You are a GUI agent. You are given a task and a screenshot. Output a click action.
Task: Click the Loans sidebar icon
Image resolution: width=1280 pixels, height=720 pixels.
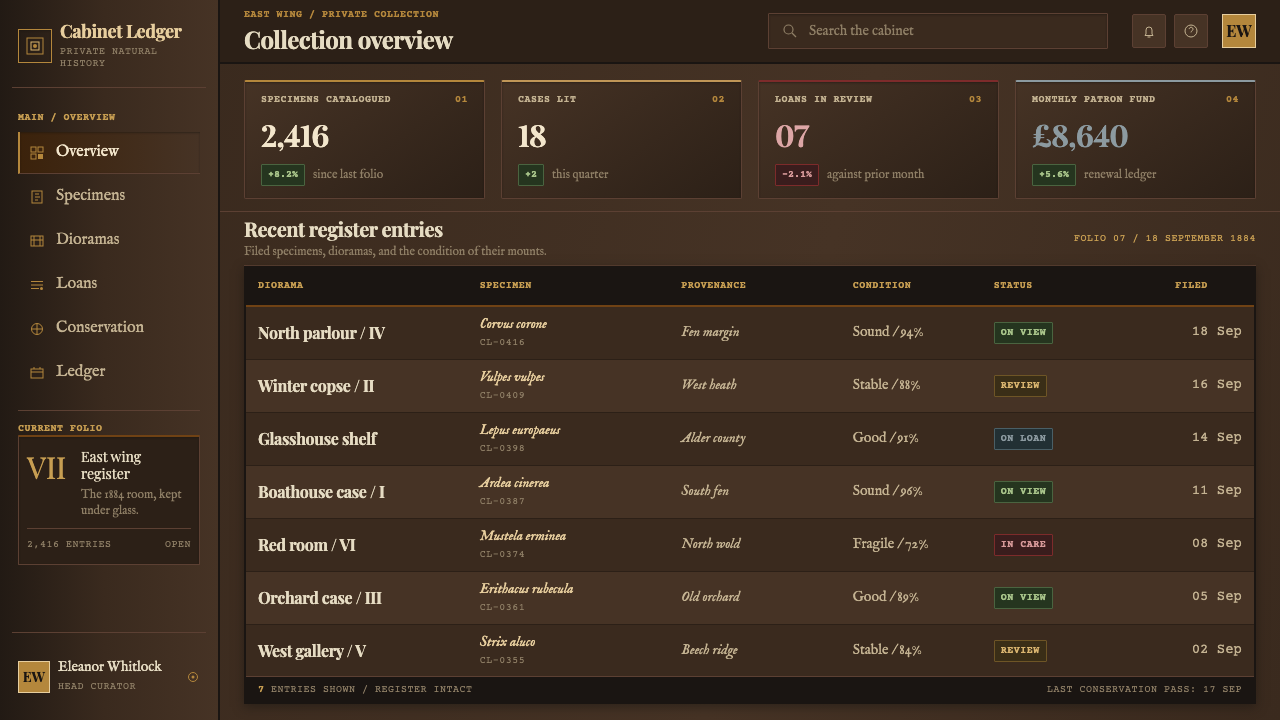pos(37,285)
